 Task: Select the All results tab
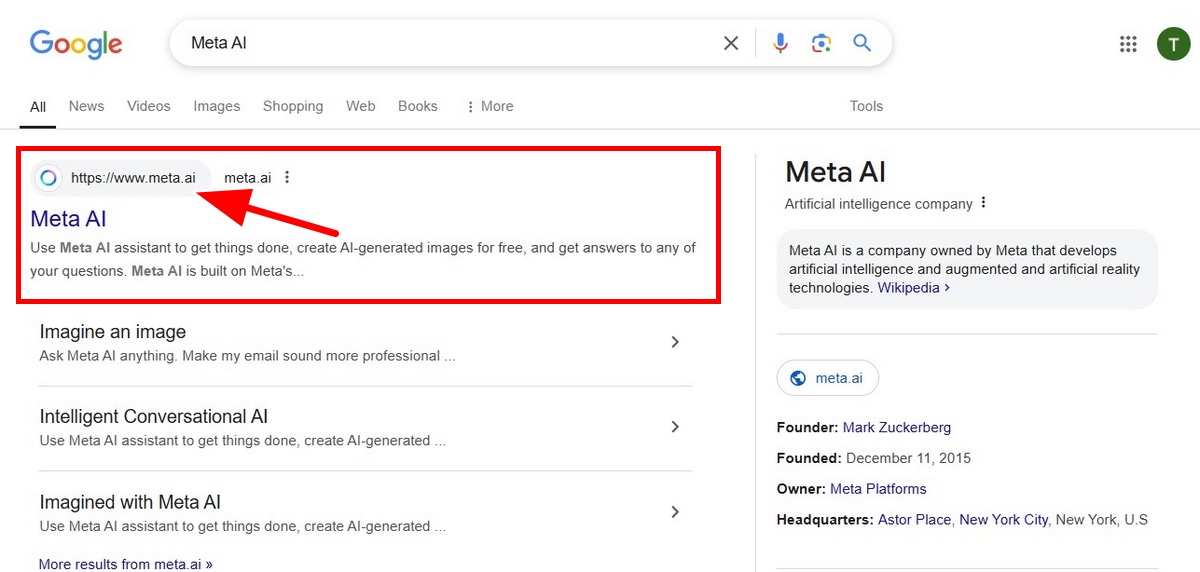(x=38, y=106)
